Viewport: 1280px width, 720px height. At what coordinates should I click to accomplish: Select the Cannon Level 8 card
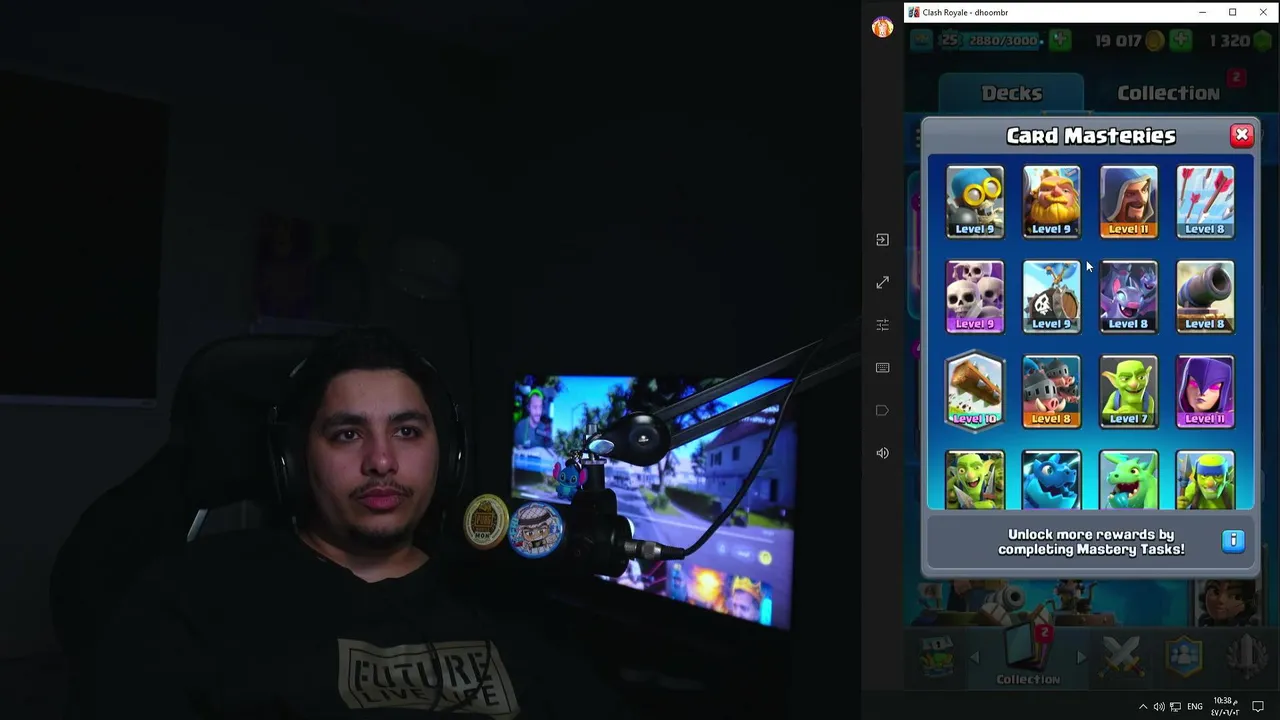tap(1205, 297)
